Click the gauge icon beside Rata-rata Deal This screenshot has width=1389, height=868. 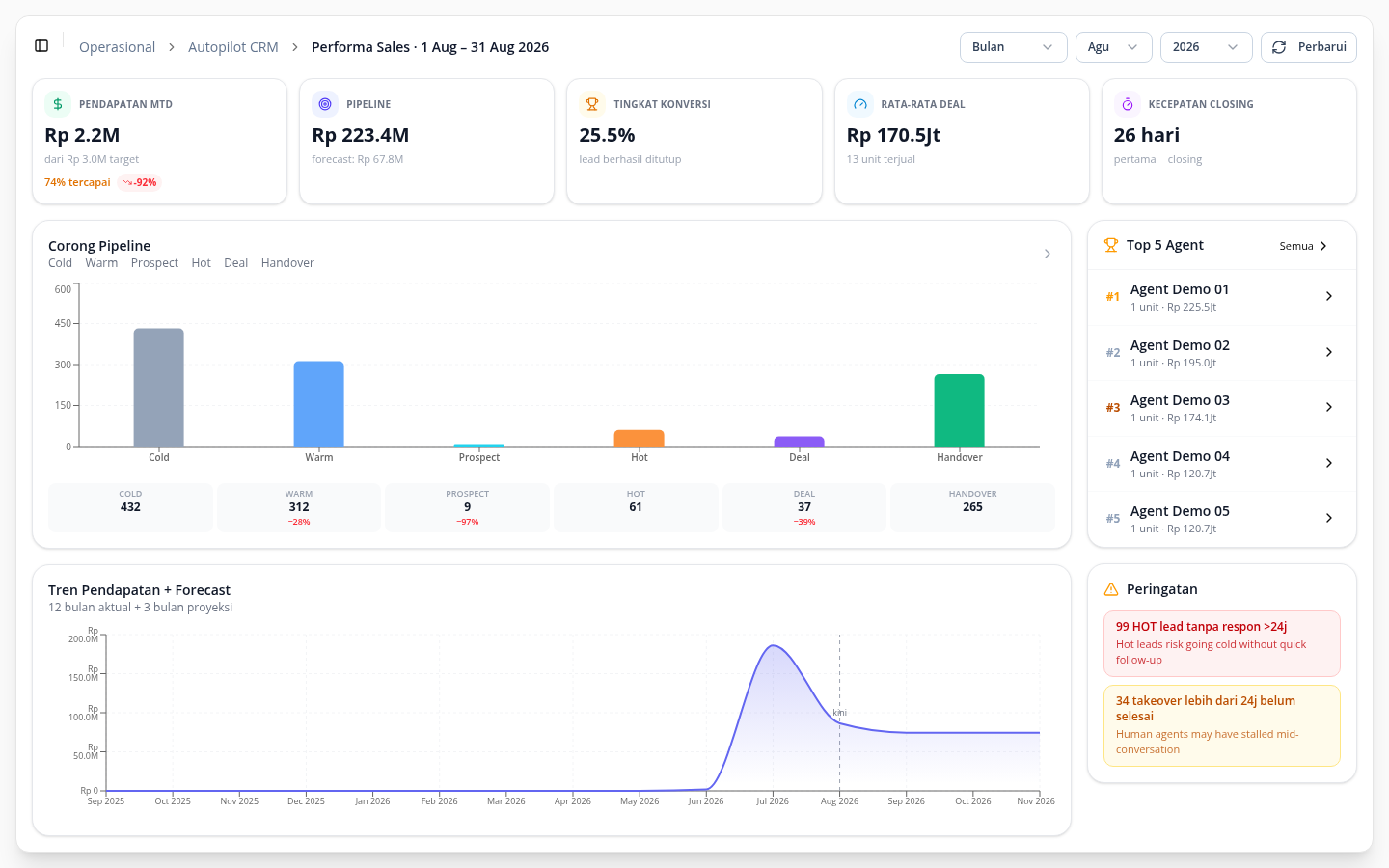[x=859, y=104]
